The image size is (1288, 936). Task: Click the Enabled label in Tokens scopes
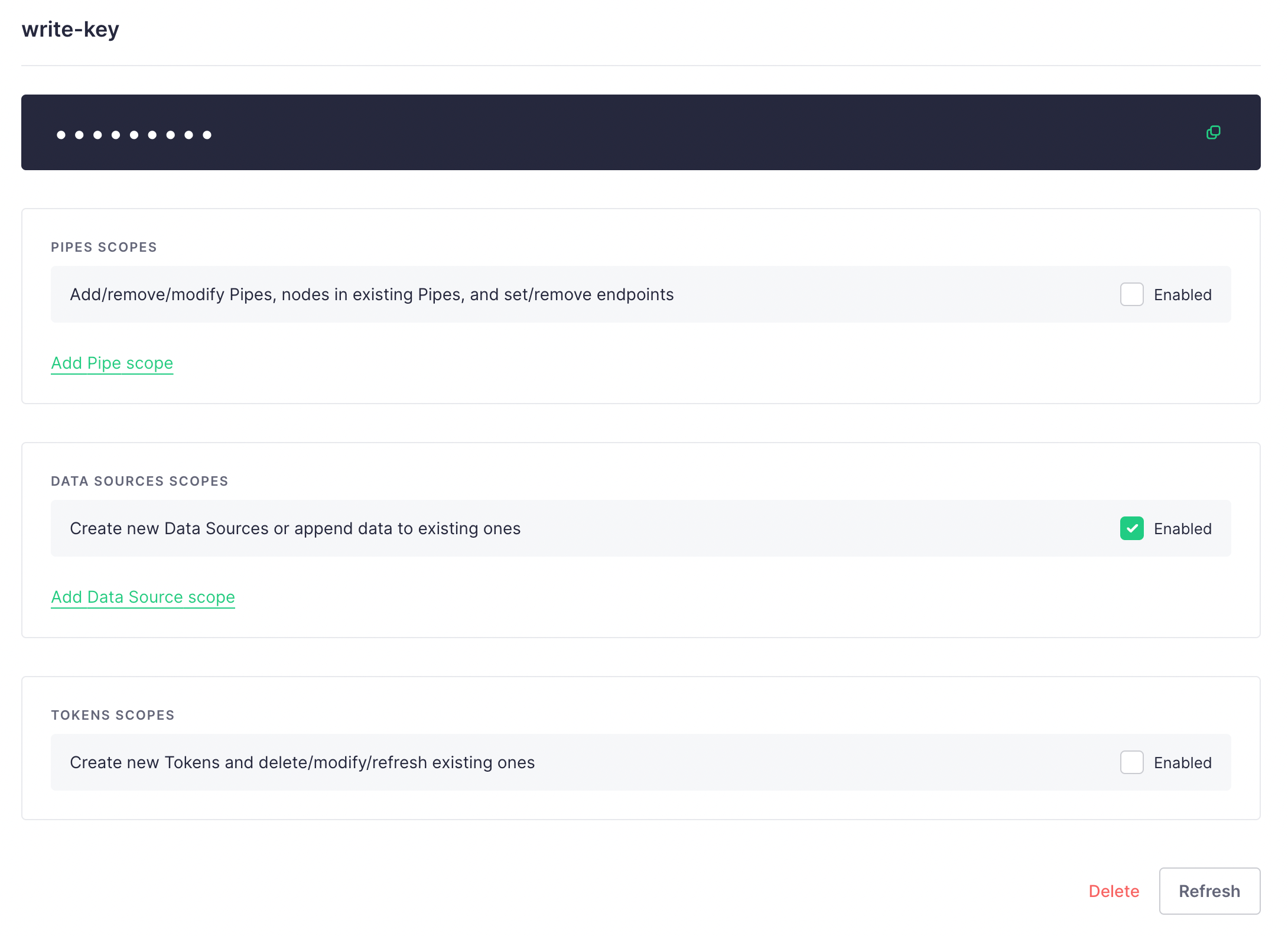coord(1182,762)
